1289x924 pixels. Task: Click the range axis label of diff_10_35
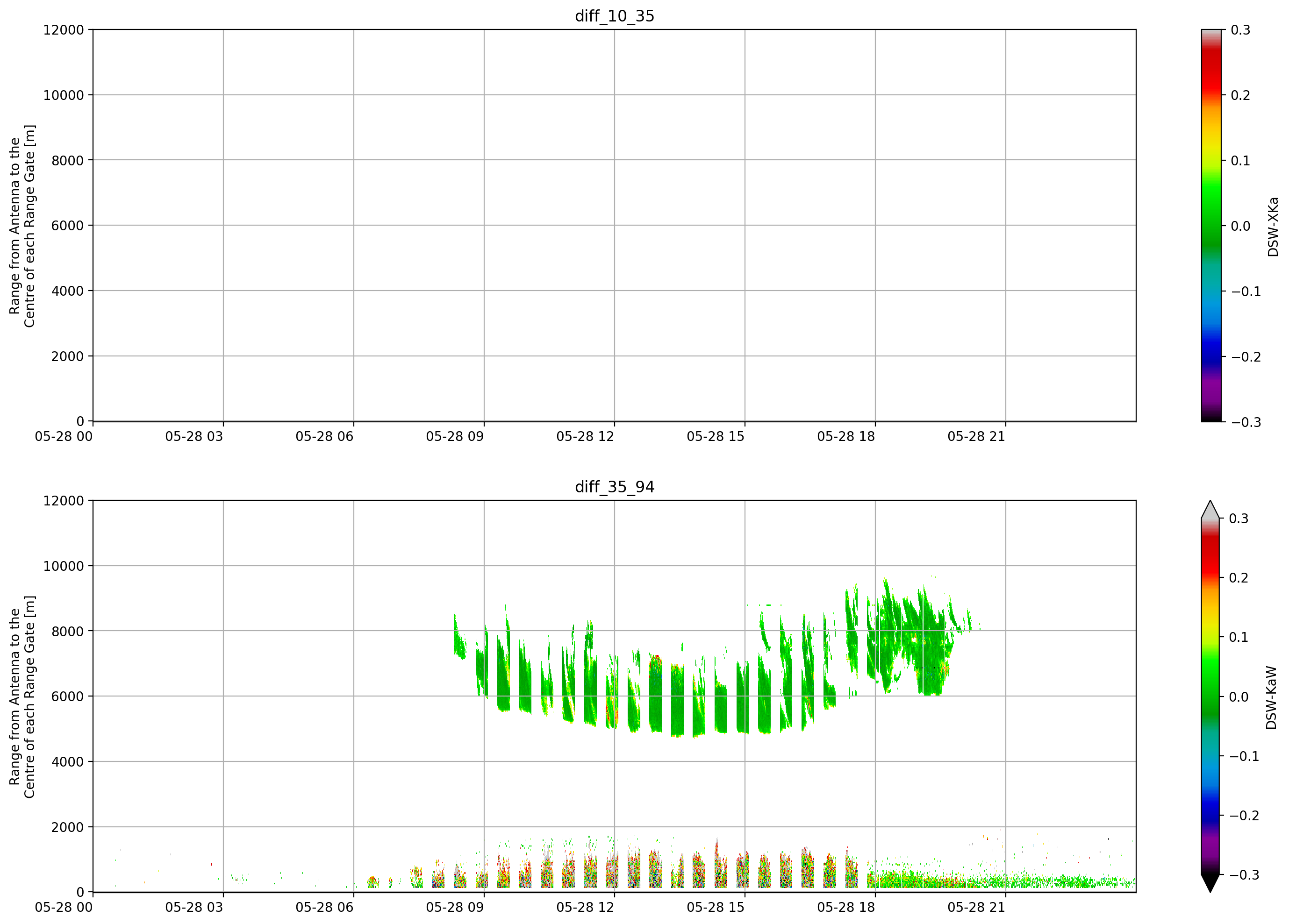pyautogui.click(x=22, y=226)
